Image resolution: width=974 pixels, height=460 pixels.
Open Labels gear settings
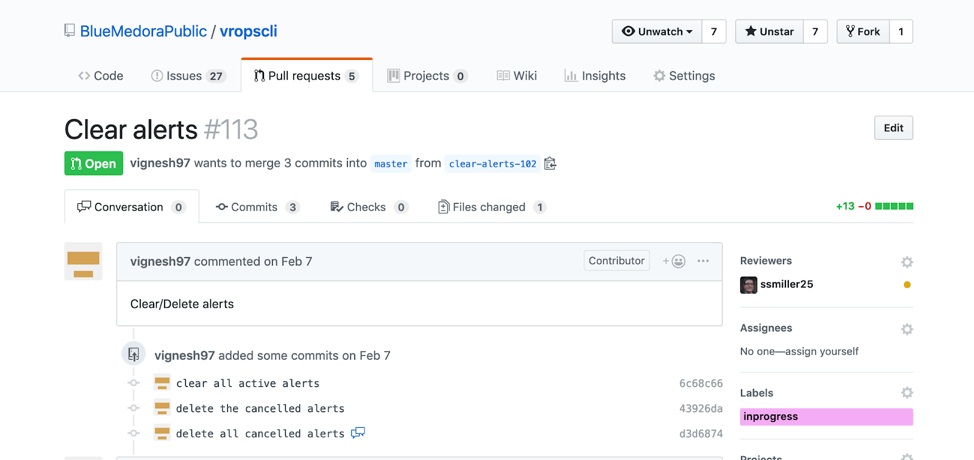coord(907,393)
